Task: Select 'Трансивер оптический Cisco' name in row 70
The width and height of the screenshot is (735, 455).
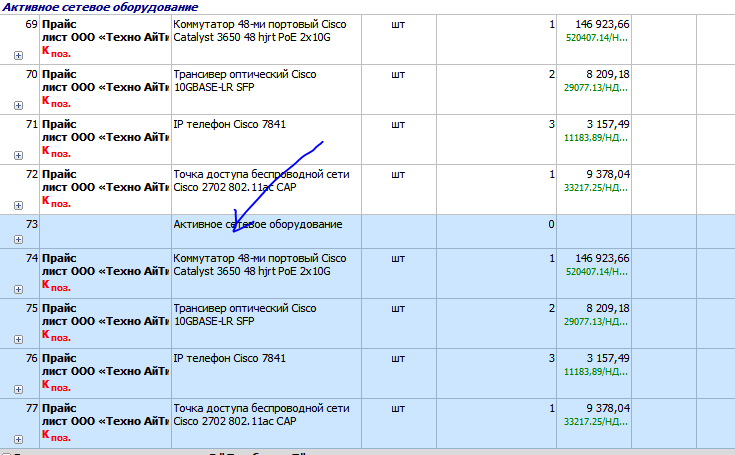Action: point(245,75)
